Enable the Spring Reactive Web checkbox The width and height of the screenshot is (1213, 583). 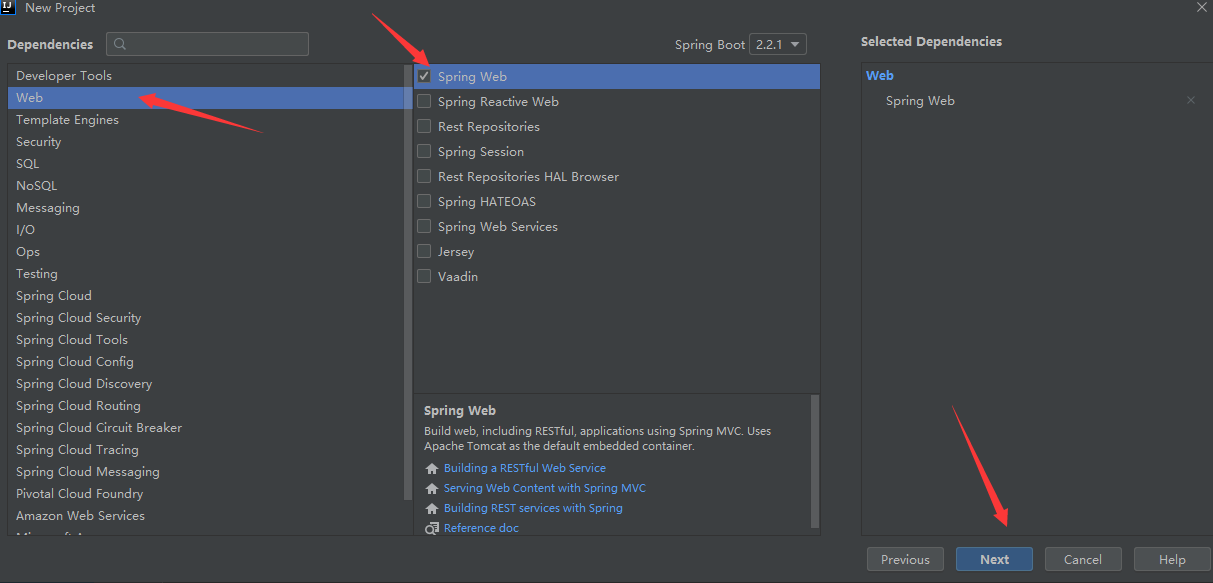click(424, 101)
